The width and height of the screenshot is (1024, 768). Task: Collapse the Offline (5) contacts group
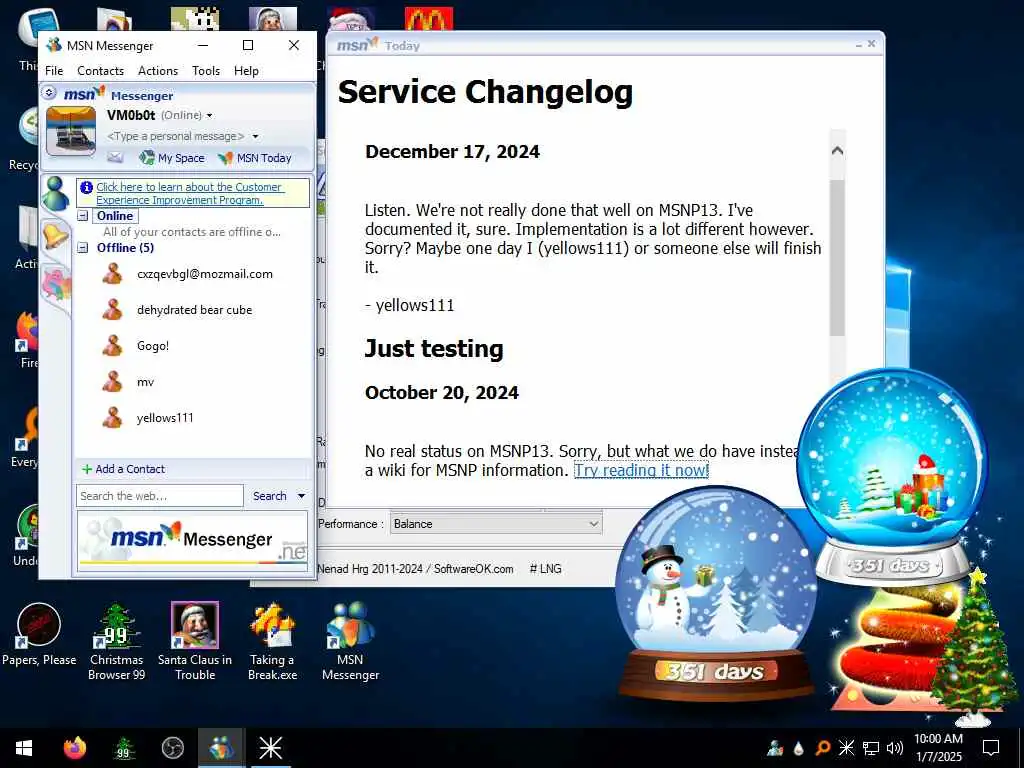83,248
